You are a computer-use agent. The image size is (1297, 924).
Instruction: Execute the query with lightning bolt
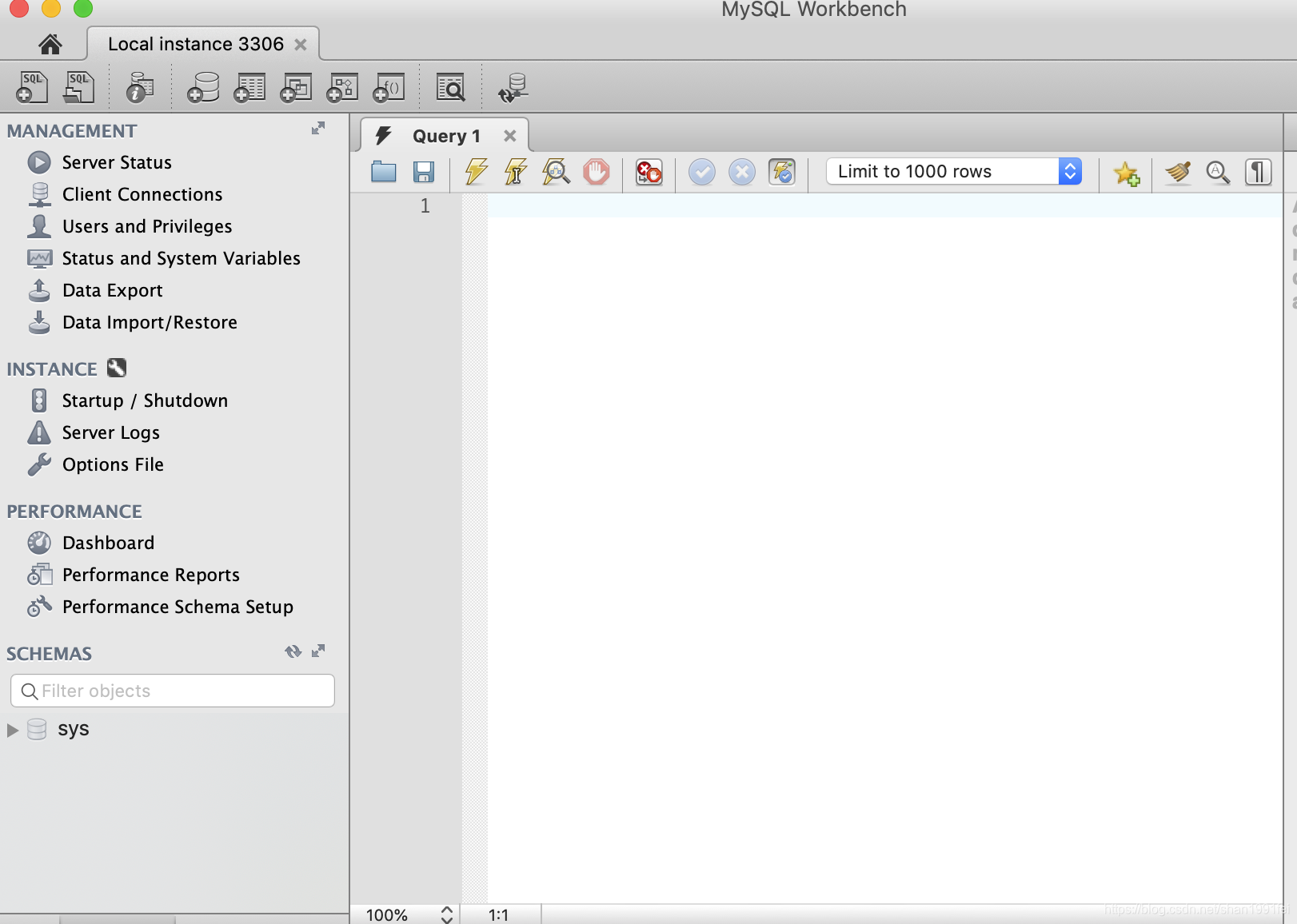pyautogui.click(x=477, y=172)
